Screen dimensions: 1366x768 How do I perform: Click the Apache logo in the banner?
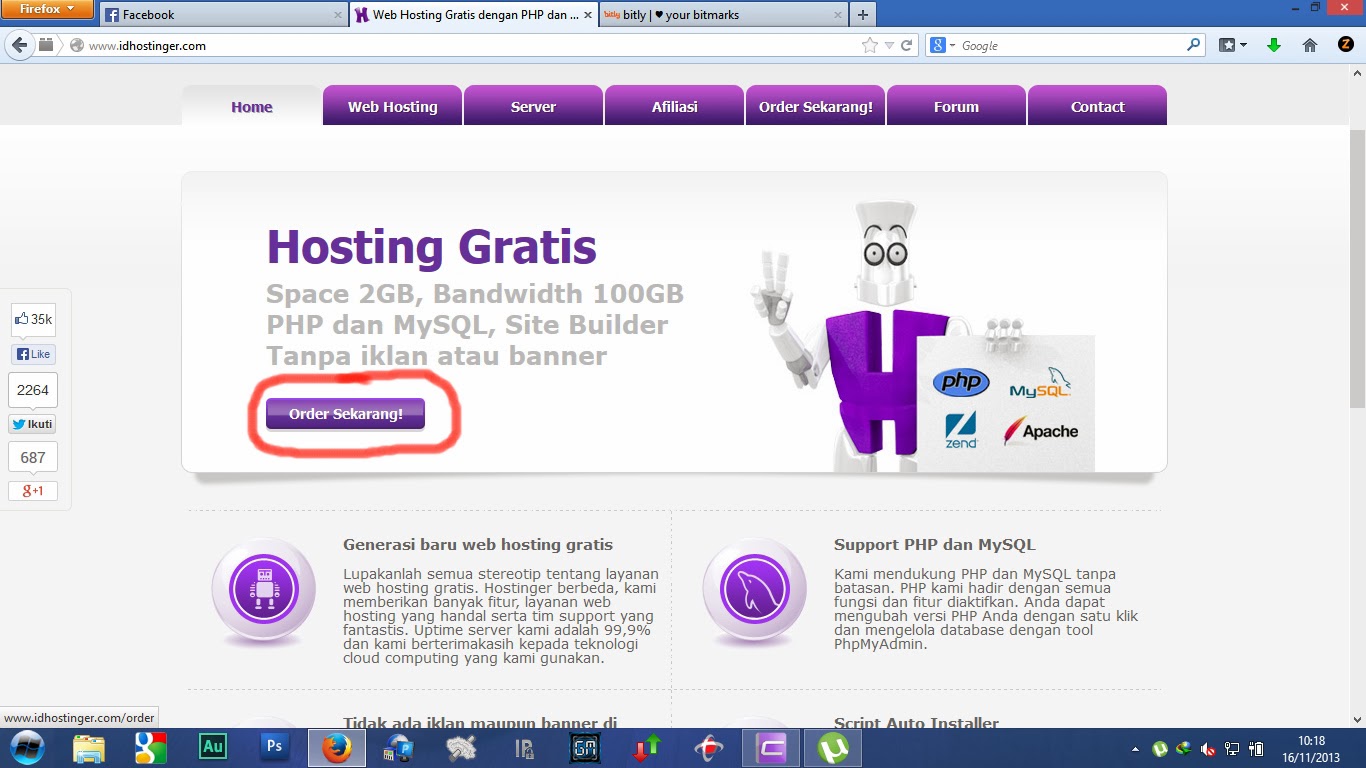(1041, 431)
